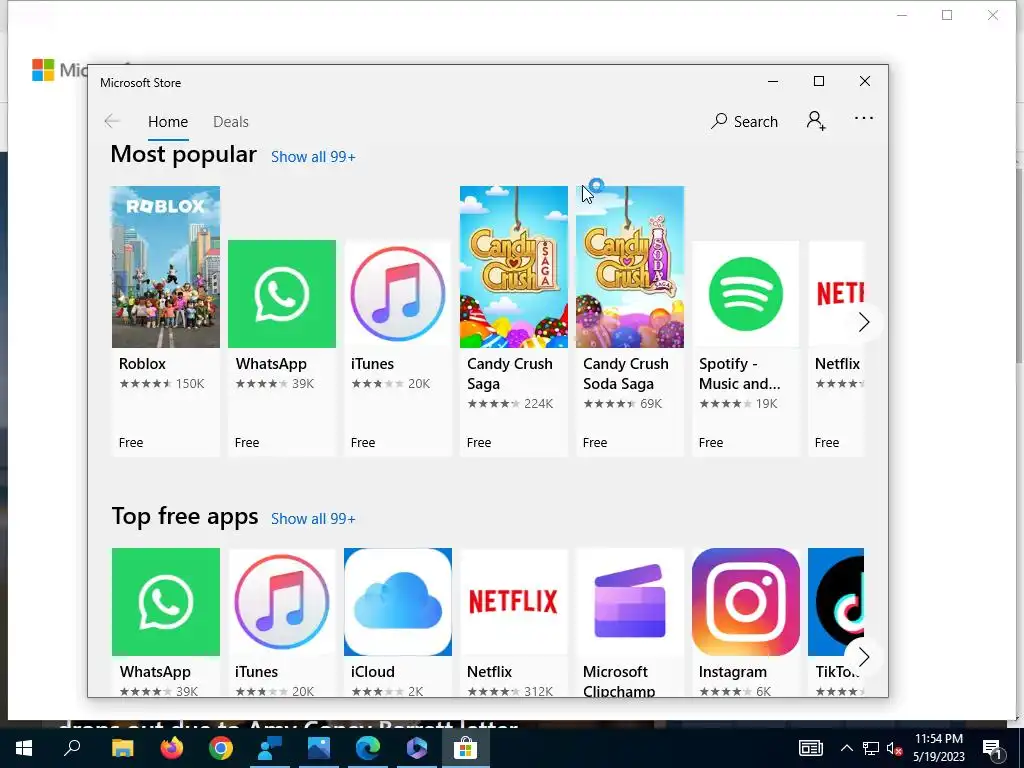Open the Roblox app tile in Most popular
Viewport: 1024px width, 768px height.
tap(165, 321)
